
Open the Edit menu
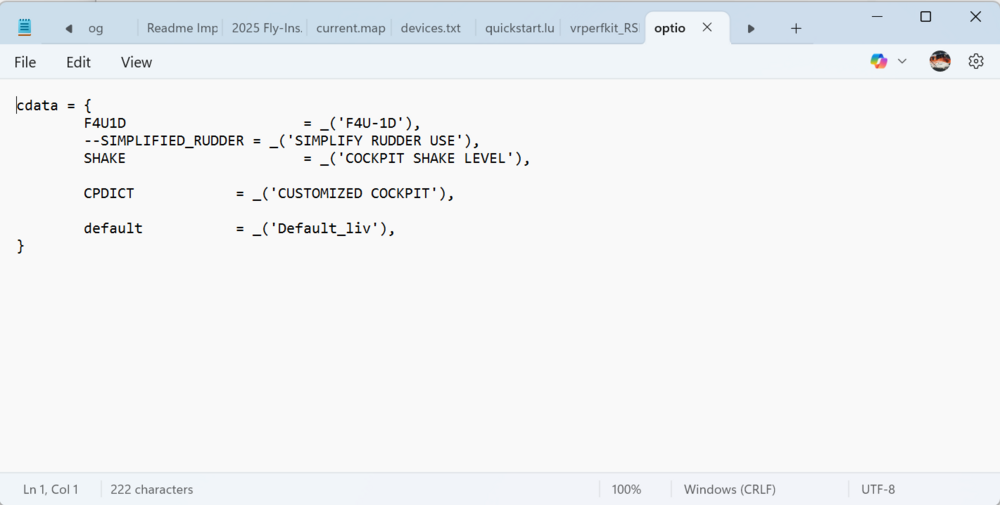(78, 62)
